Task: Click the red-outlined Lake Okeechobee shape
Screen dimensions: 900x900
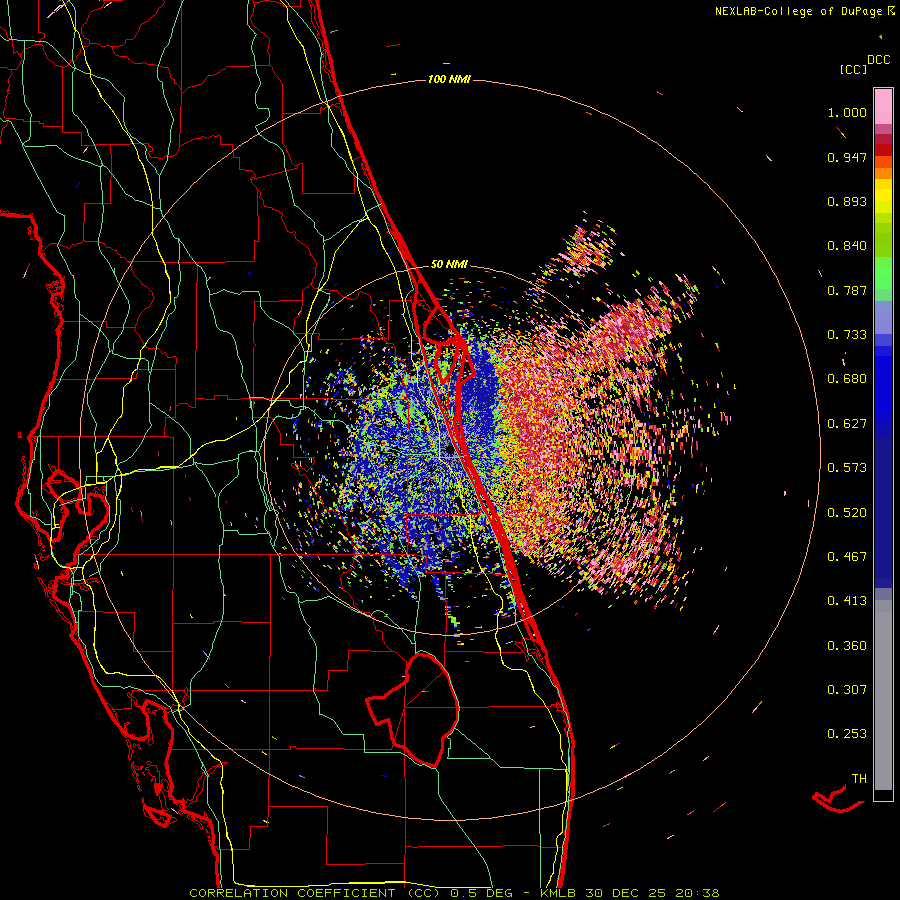Action: point(413,710)
